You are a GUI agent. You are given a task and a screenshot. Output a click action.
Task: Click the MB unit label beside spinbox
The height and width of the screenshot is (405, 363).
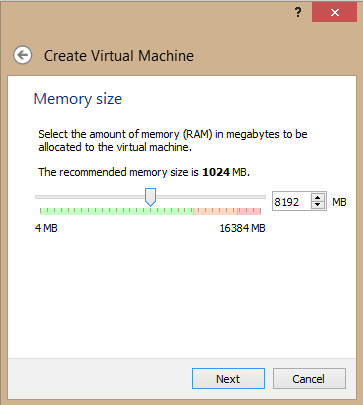[339, 202]
